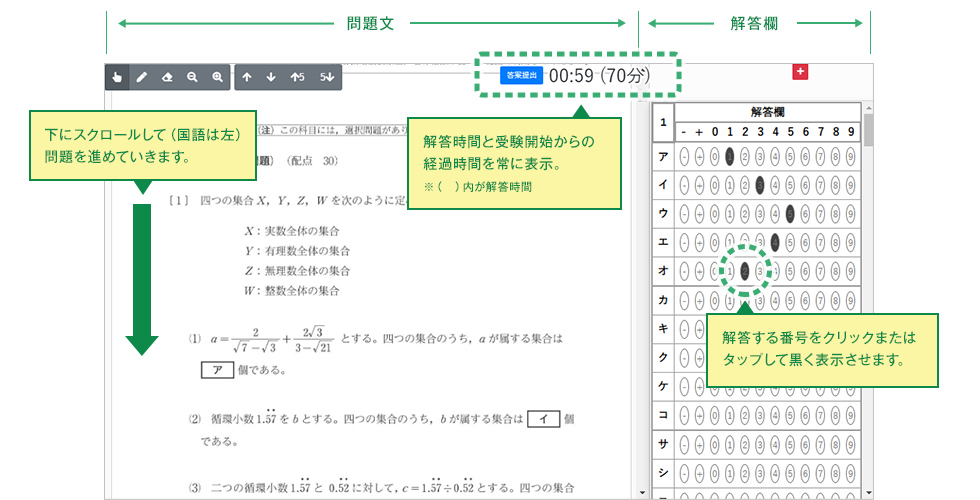
Task: Select bubble 2 in row サ
Action: coord(744,444)
